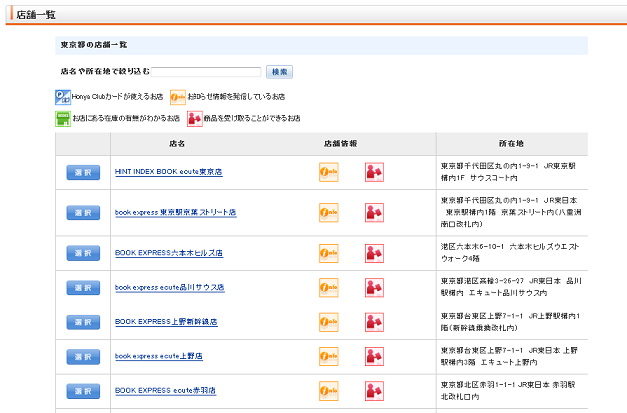Select BOOK EXPRESS六本木ヒルズ店 with 選択 button
Image resolution: width=627 pixels, height=413 pixels.
83,253
